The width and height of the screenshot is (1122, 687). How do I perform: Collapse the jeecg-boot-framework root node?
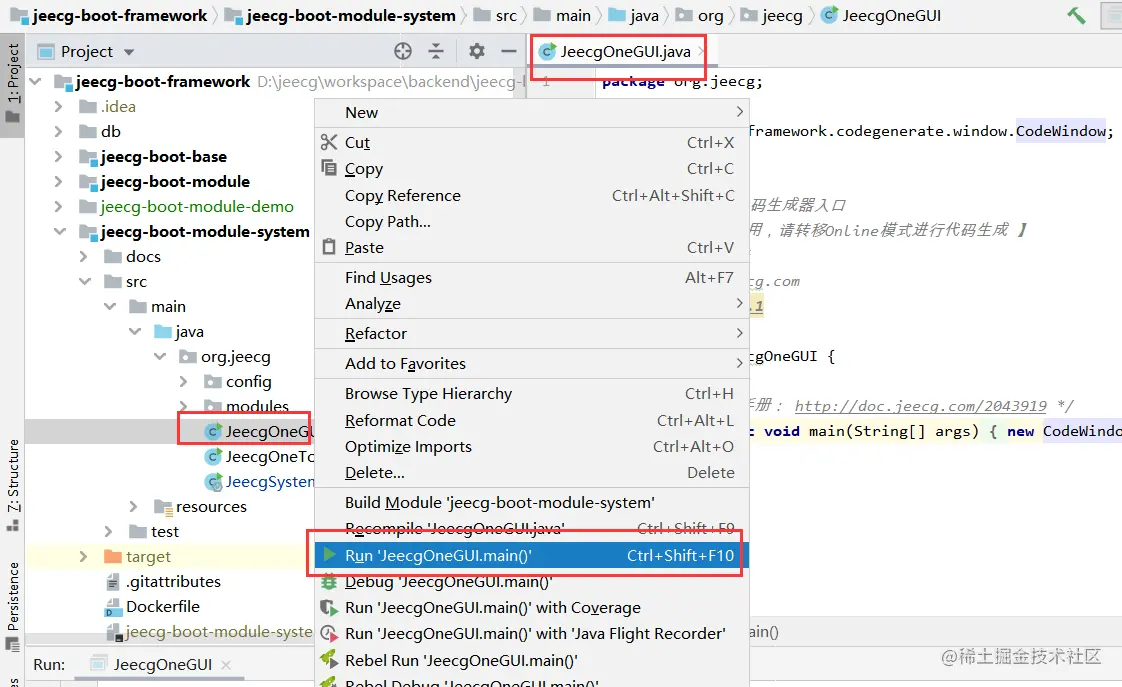(x=35, y=82)
